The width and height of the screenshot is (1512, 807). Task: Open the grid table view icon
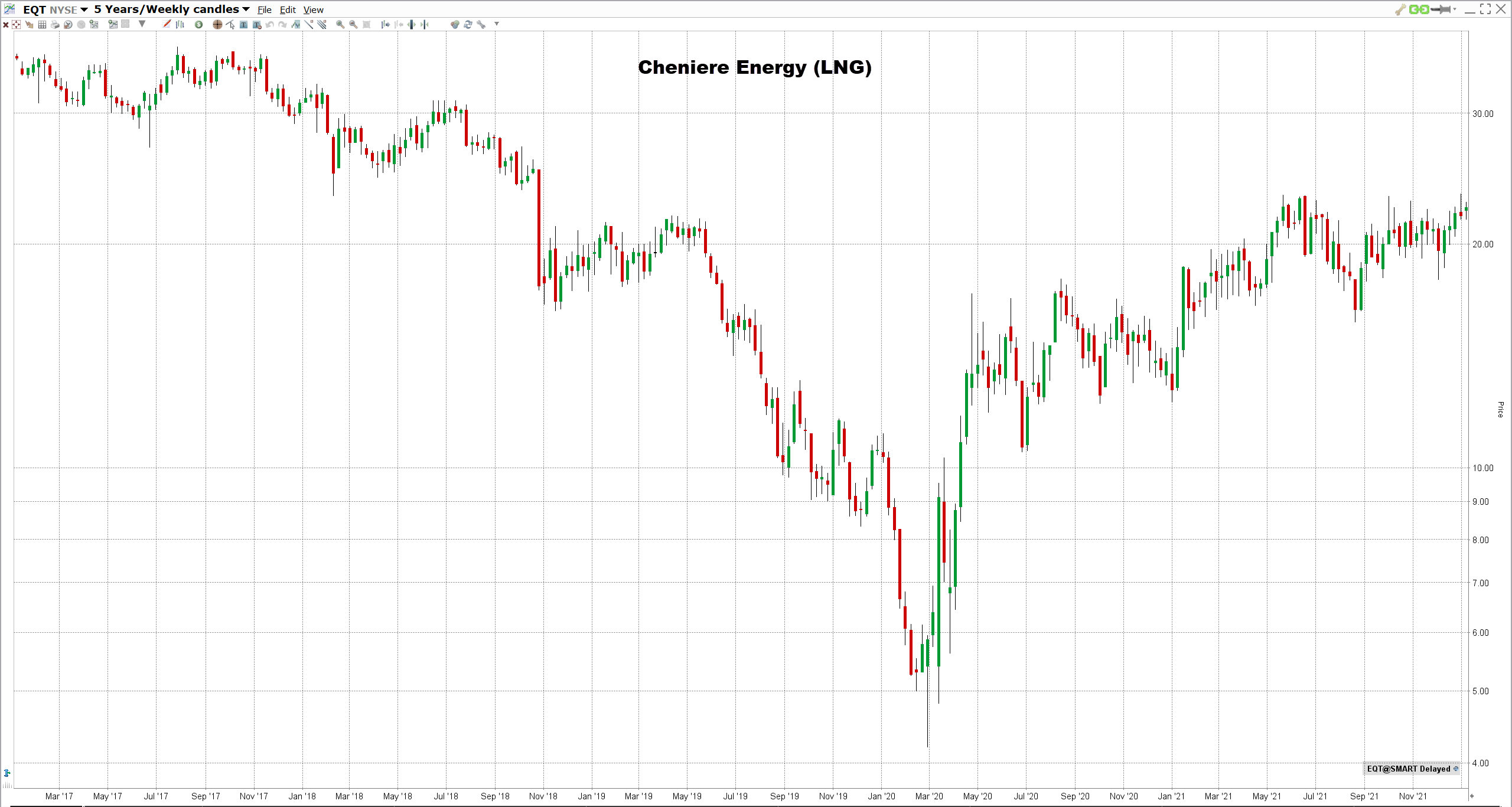(42, 25)
